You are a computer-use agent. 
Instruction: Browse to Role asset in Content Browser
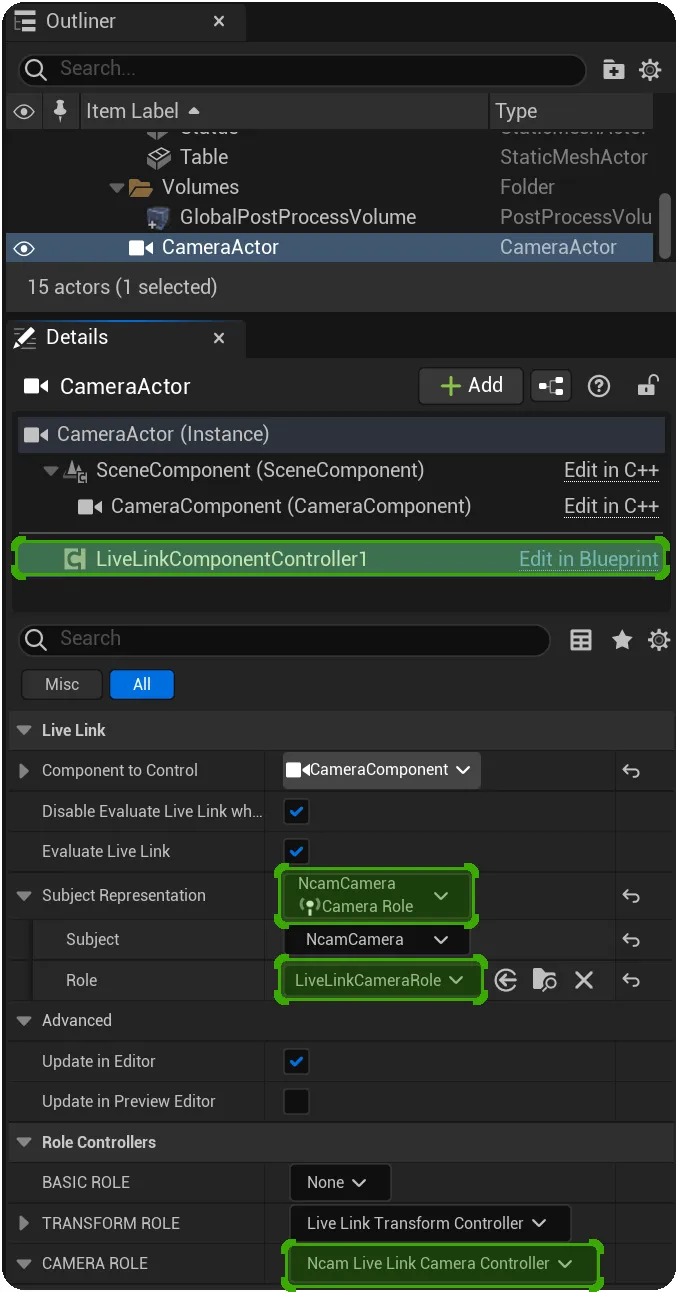pos(544,981)
